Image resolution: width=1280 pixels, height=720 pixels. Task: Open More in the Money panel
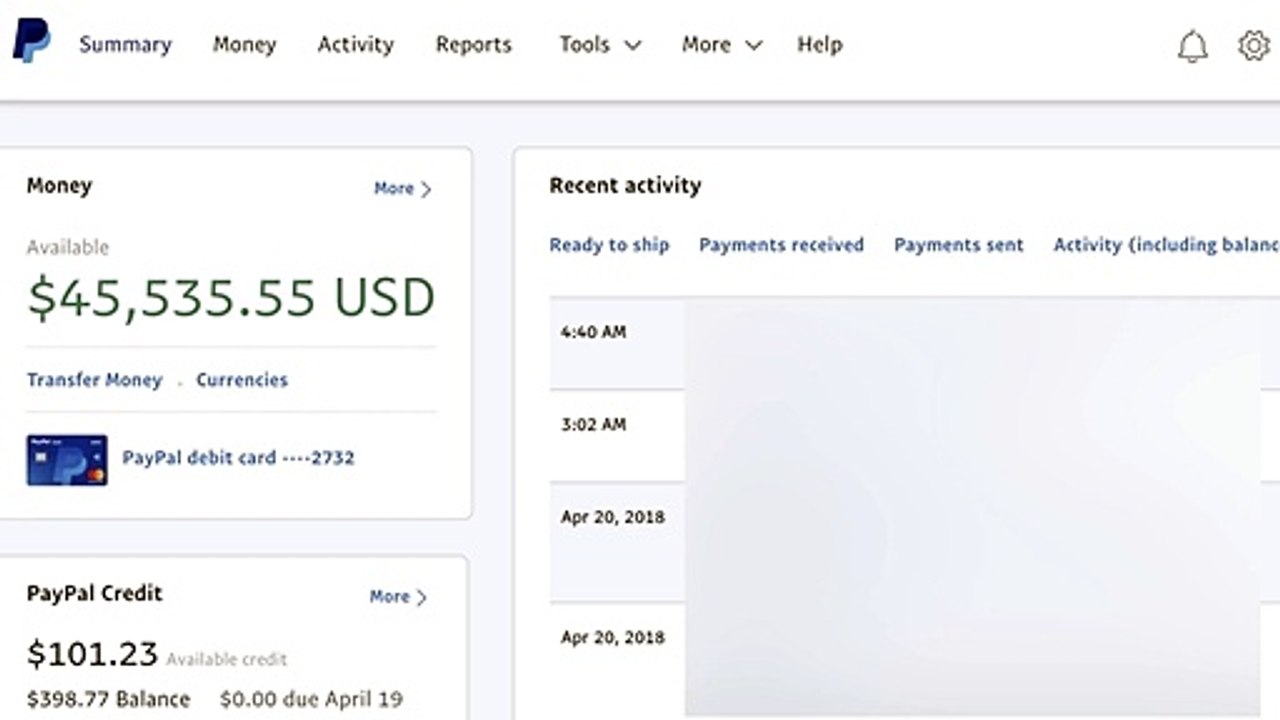pyautogui.click(x=402, y=188)
